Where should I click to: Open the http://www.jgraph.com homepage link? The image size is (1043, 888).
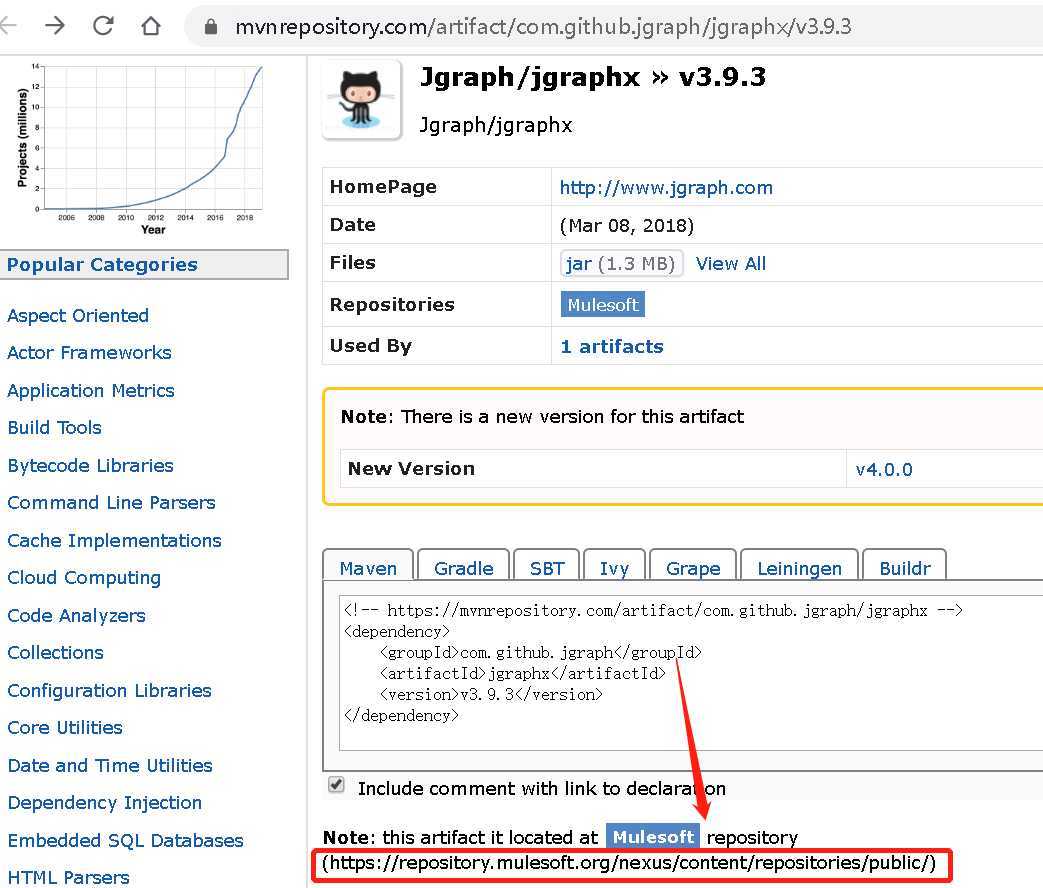pyautogui.click(x=666, y=188)
